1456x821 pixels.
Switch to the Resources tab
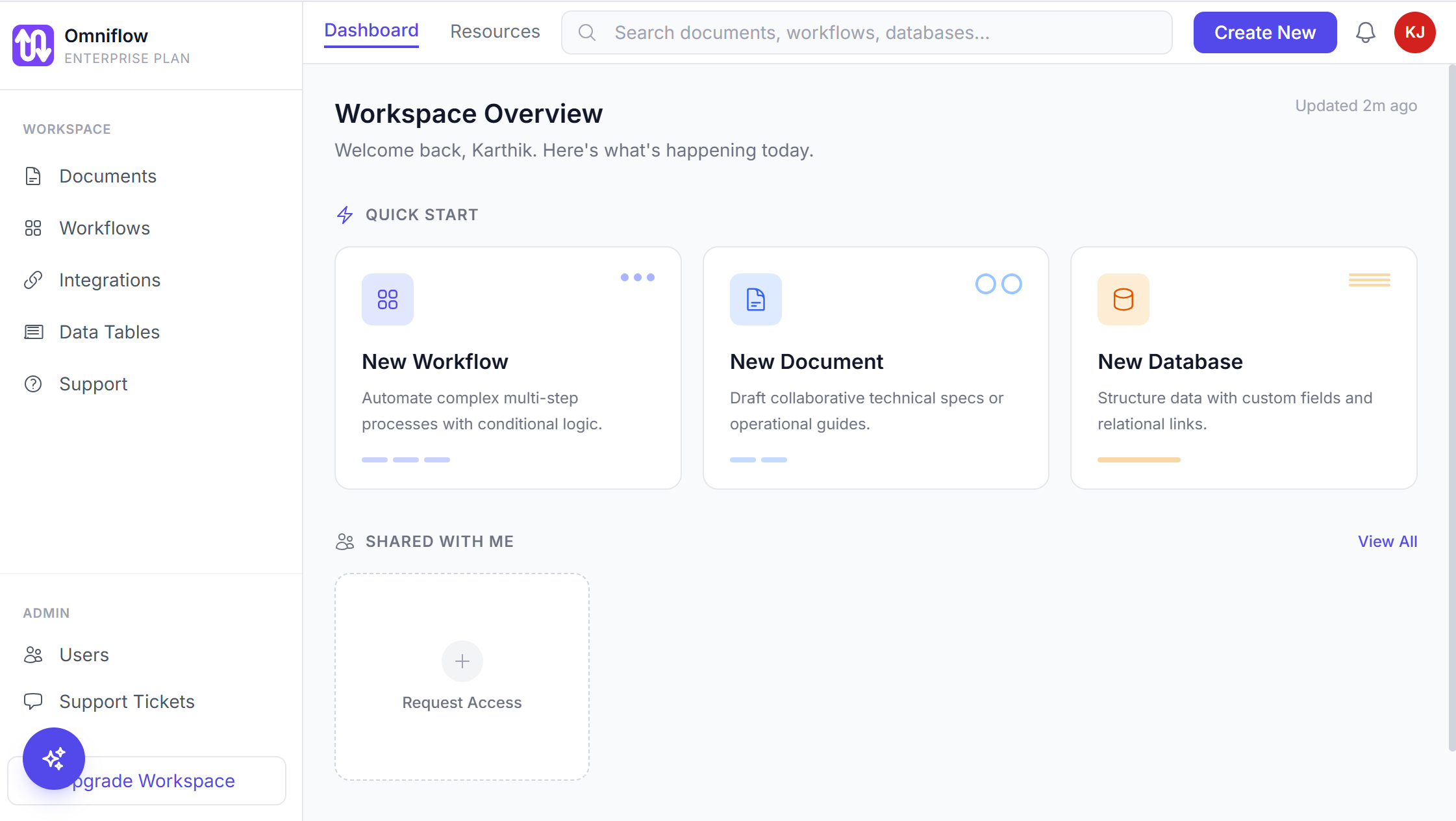coord(495,31)
